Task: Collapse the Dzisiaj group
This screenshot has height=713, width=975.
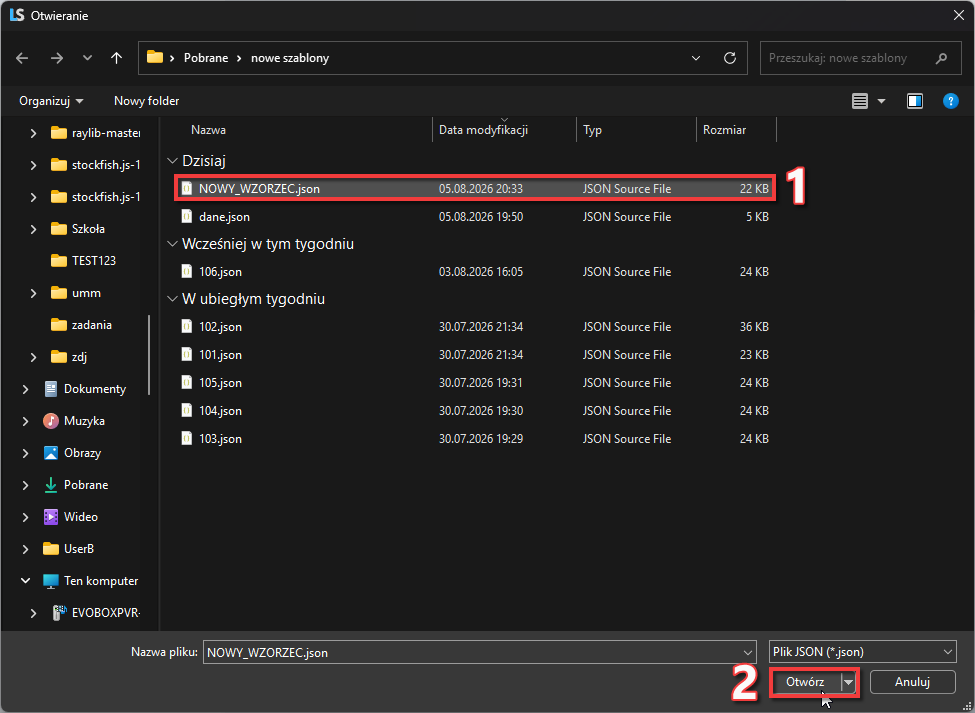Action: pos(172,161)
